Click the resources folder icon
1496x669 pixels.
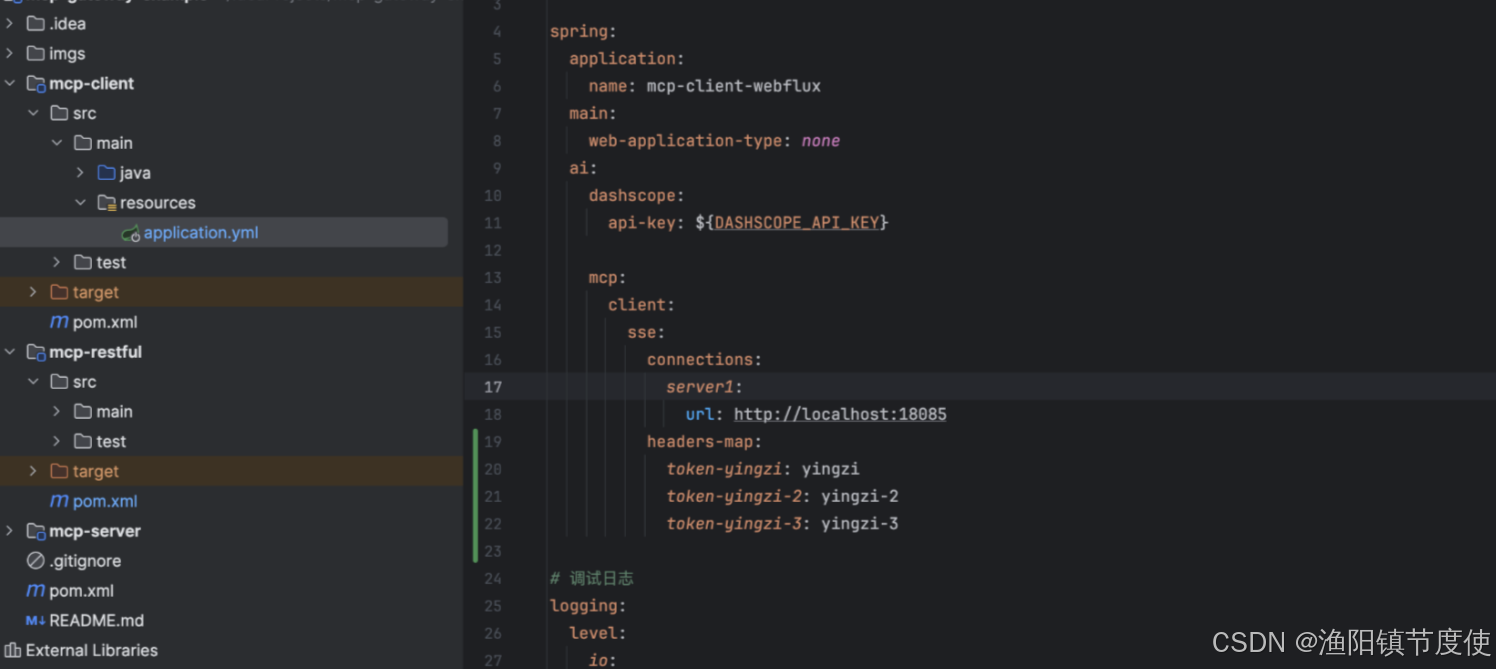(x=107, y=202)
